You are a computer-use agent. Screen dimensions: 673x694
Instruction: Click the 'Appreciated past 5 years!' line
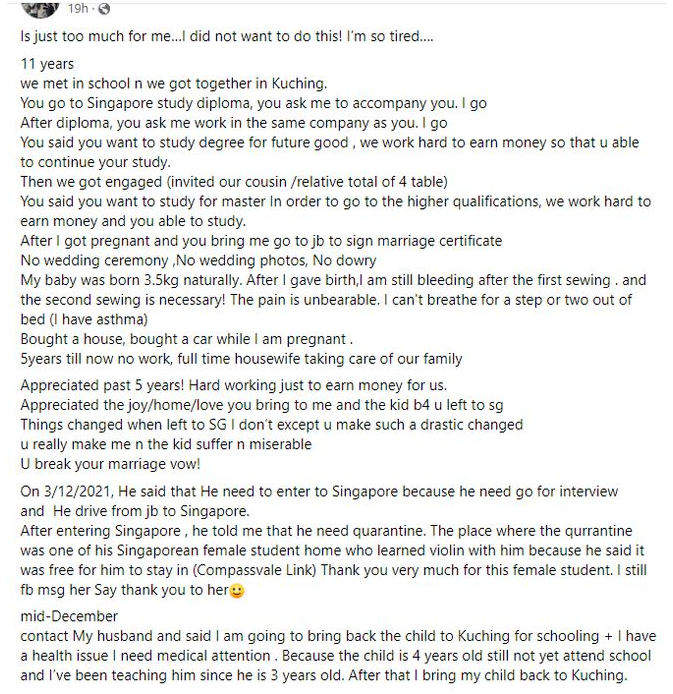tap(234, 386)
